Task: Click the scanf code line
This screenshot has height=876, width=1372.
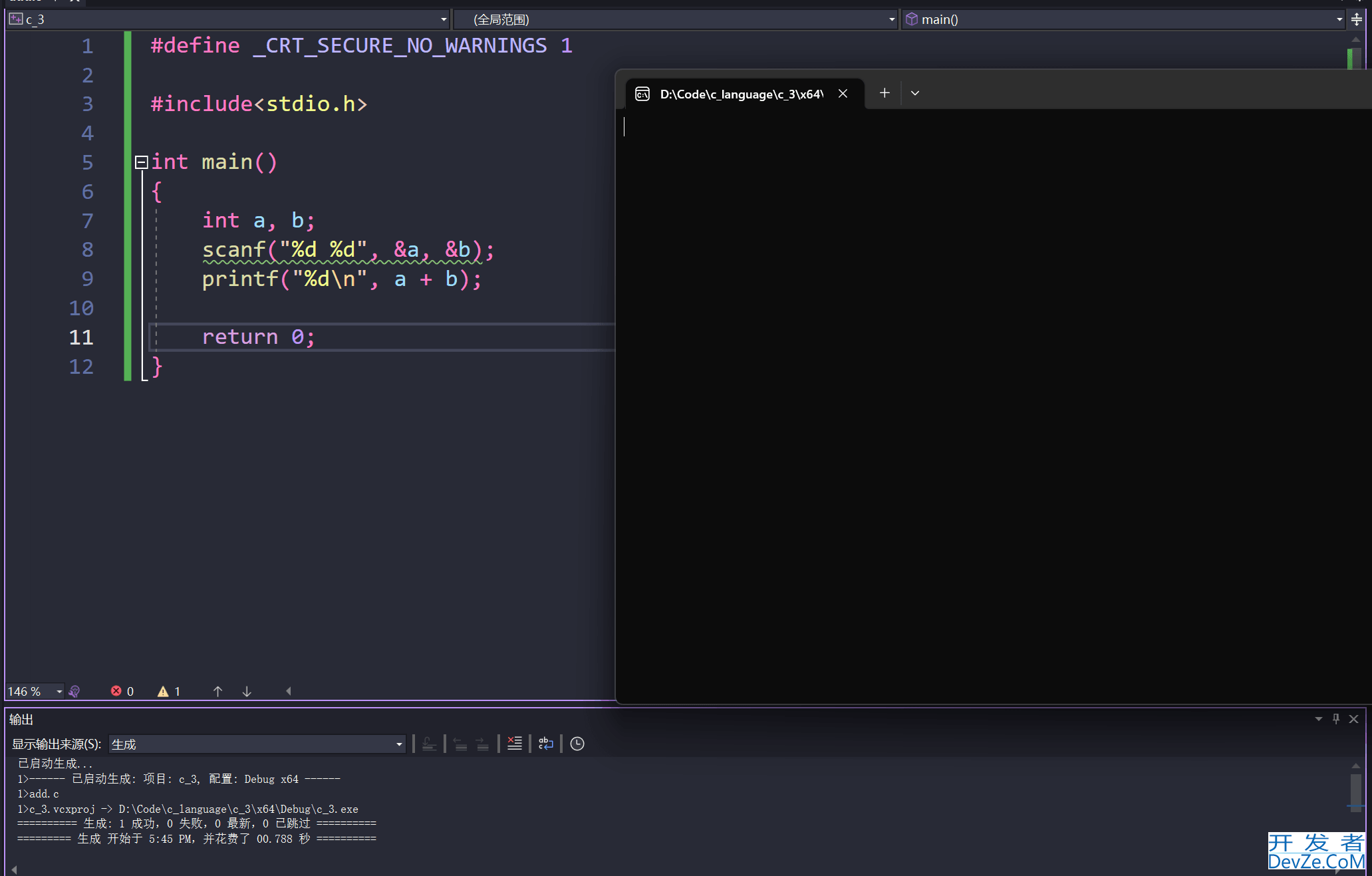Action: tap(348, 250)
